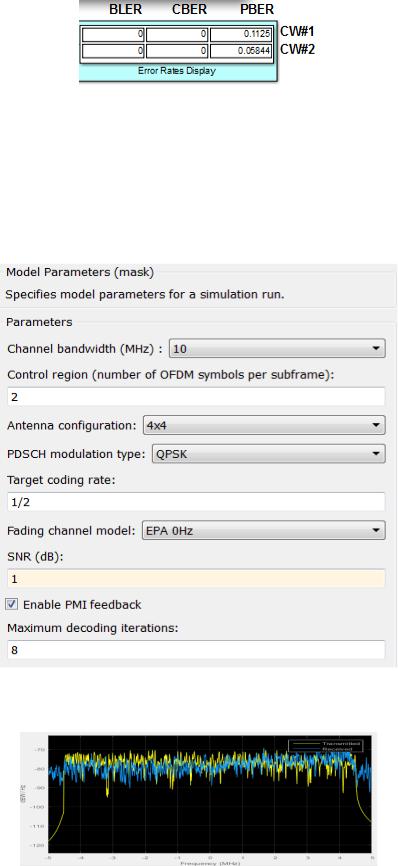Select the CW#2 CBER value box
398x866 pixels.
(x=177, y=51)
